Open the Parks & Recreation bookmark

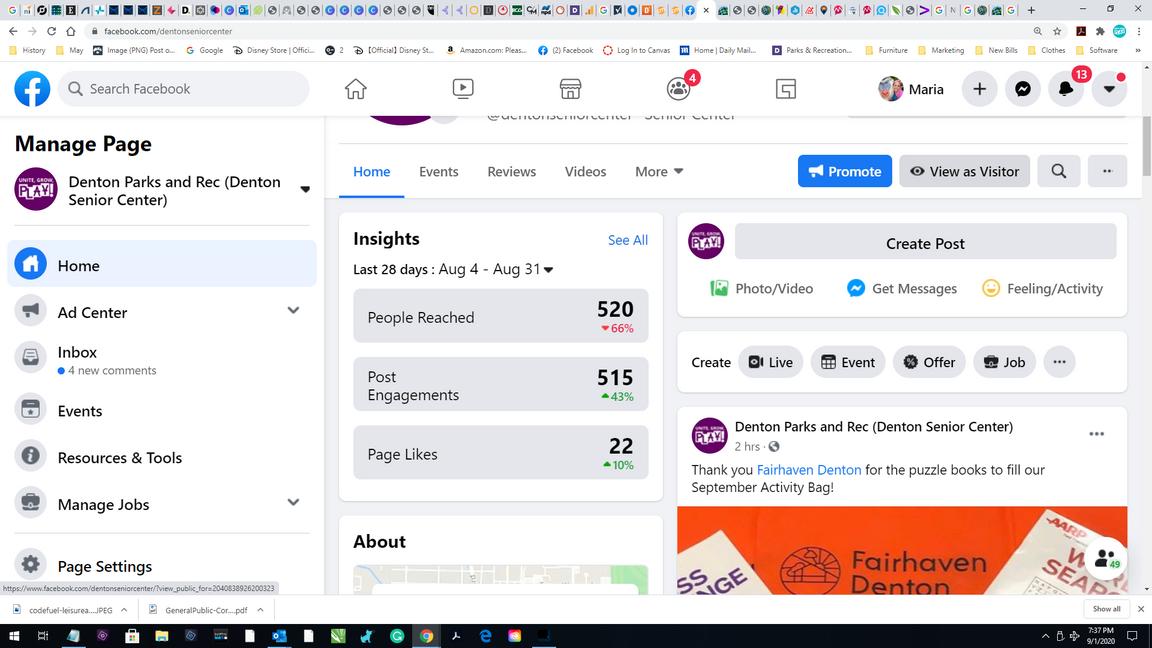[812, 50]
